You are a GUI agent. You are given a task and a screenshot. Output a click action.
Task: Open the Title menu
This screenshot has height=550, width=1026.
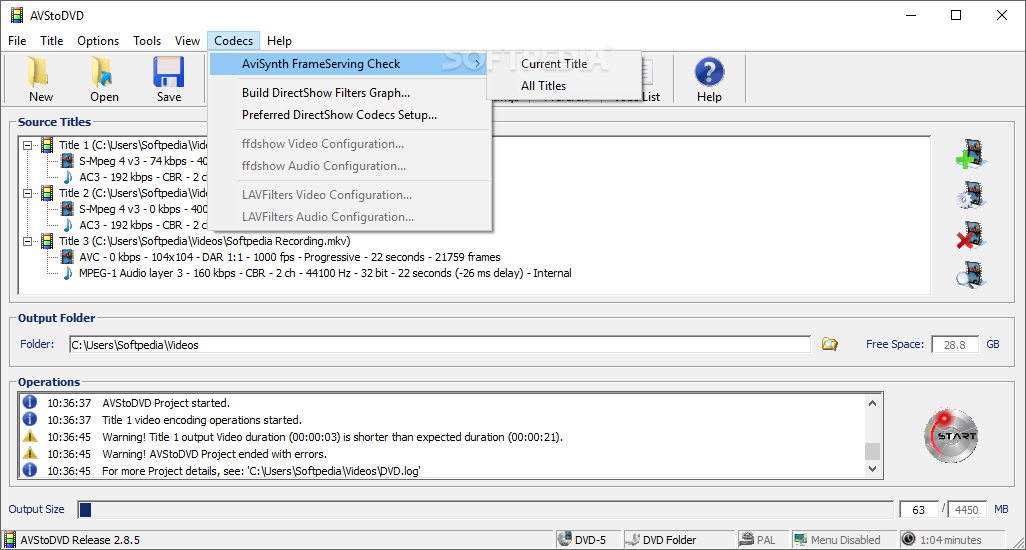click(x=52, y=41)
